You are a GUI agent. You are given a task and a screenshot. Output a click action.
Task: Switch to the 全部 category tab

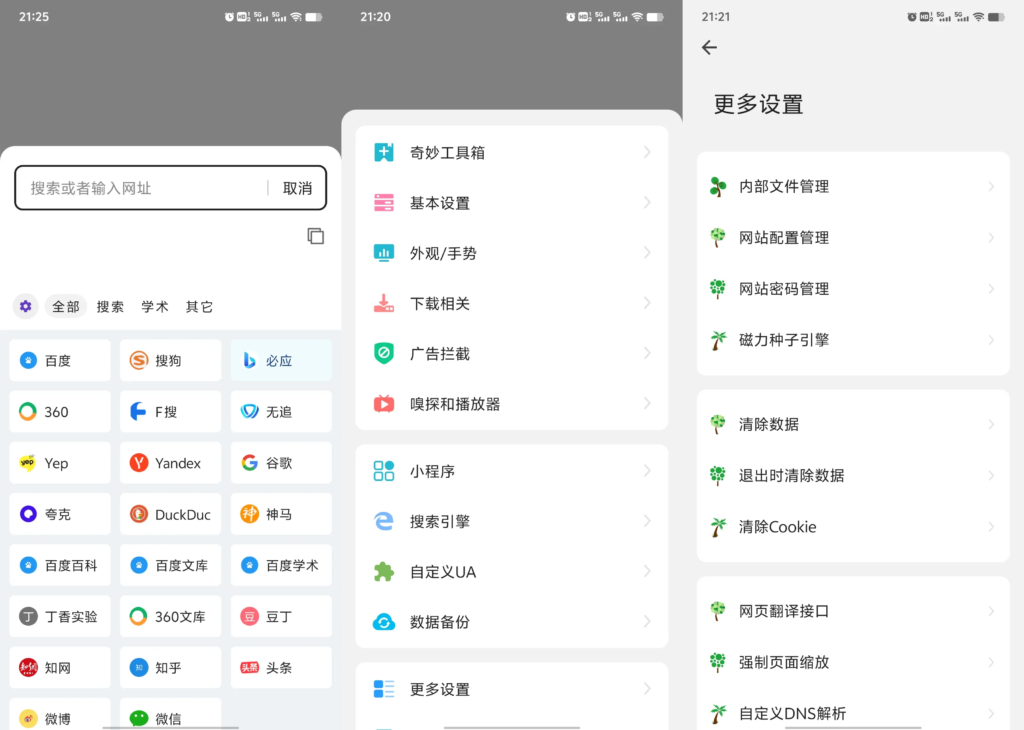[x=66, y=306]
